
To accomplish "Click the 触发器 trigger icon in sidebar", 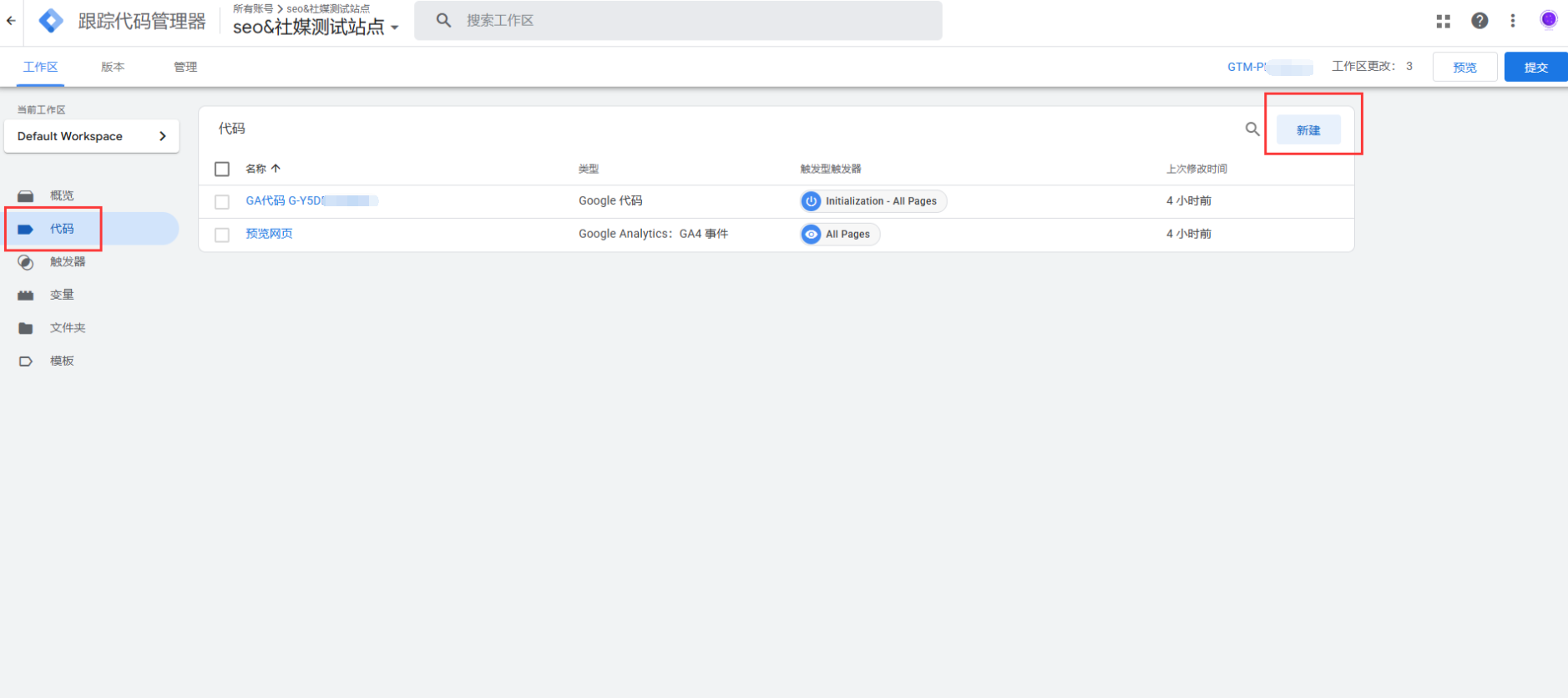I will pos(26,262).
